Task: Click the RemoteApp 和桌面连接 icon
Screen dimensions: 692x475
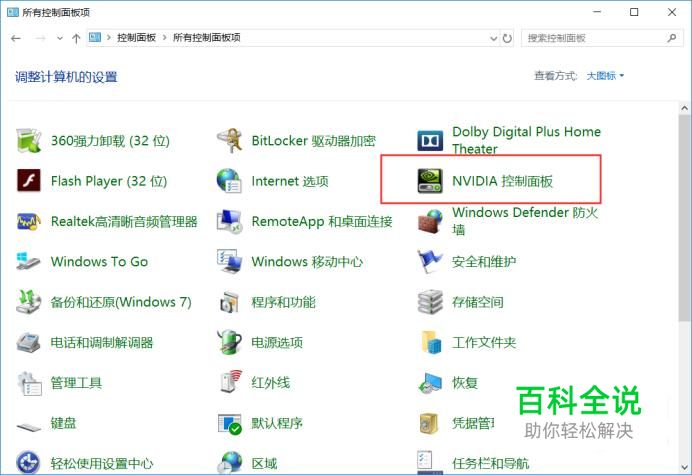Action: (x=229, y=221)
